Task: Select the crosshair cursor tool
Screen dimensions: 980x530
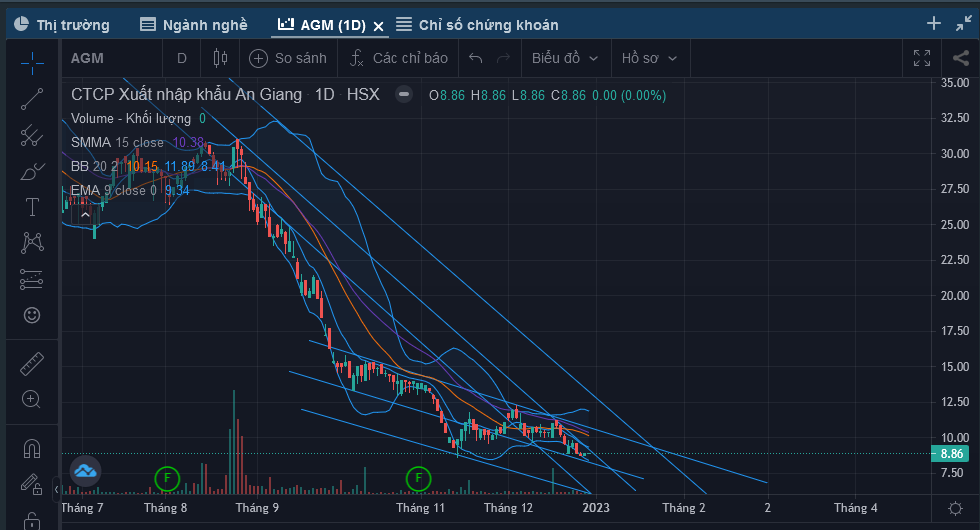Action: [x=32, y=62]
